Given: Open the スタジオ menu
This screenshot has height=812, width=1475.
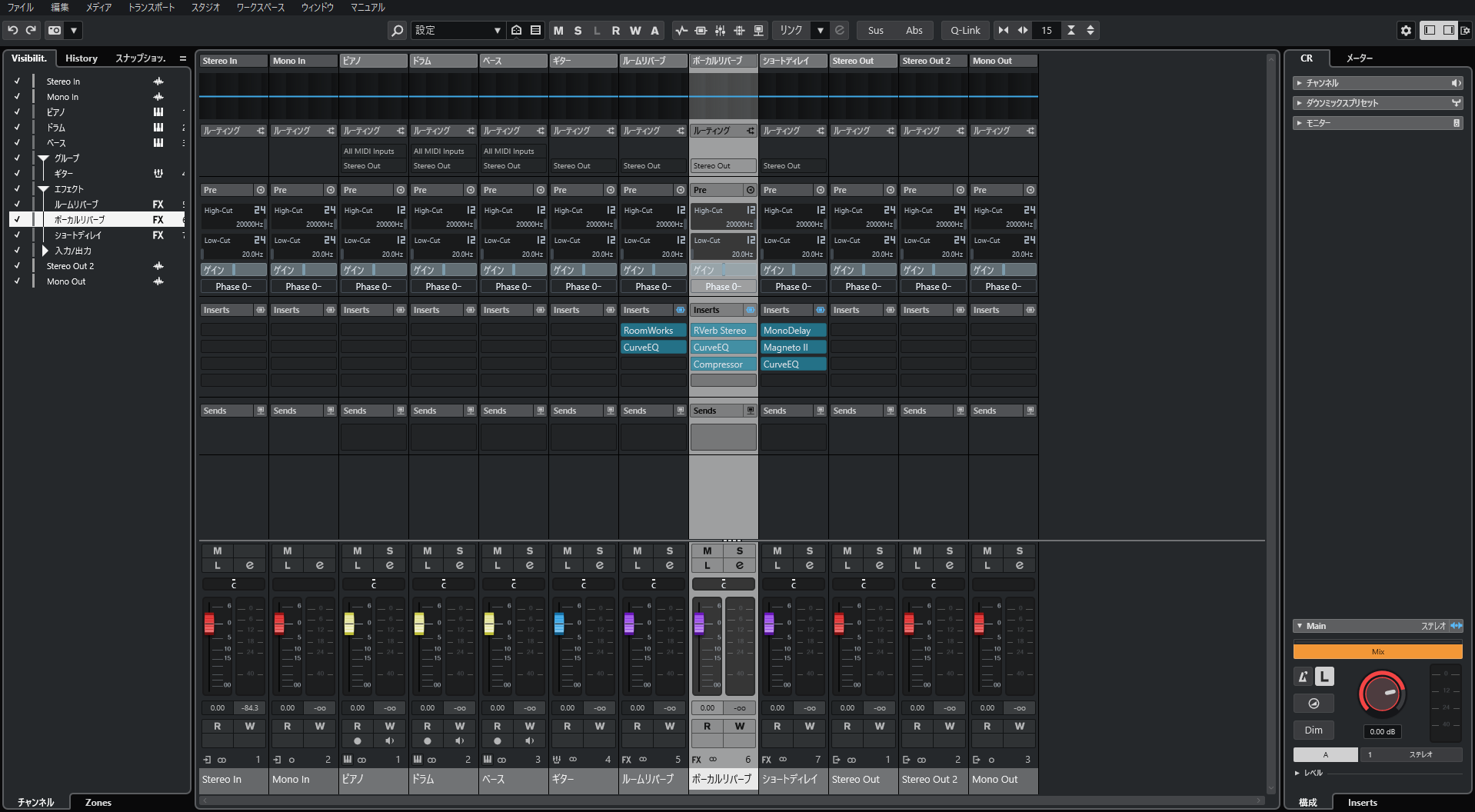Looking at the screenshot, I should click(x=205, y=7).
